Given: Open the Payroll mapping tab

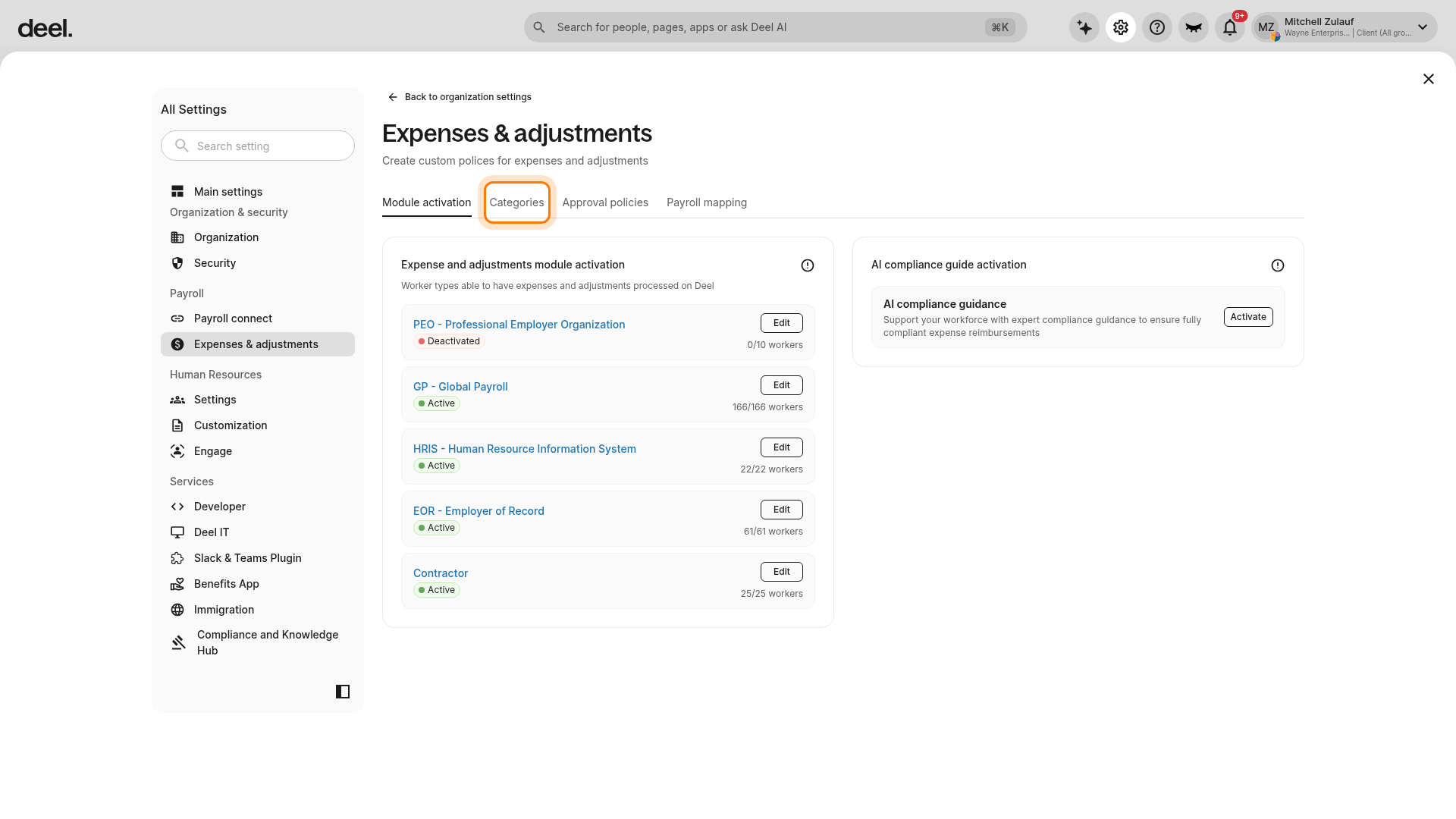Looking at the screenshot, I should pos(707,202).
